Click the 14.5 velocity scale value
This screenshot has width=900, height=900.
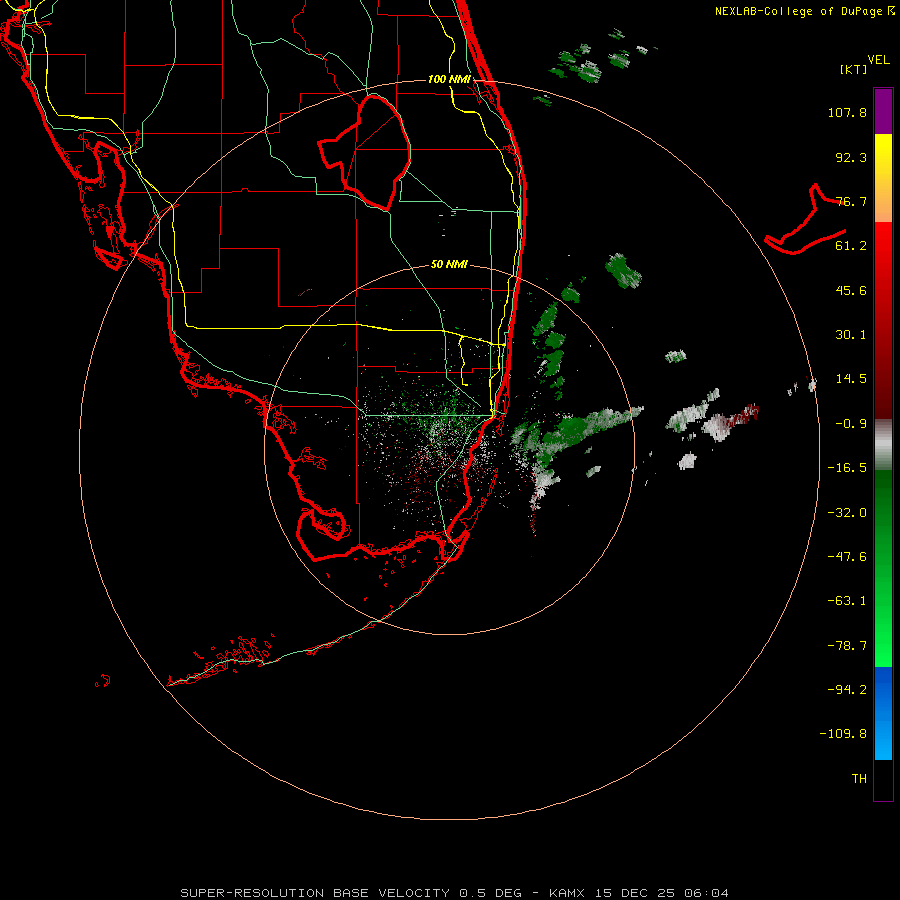pos(851,379)
